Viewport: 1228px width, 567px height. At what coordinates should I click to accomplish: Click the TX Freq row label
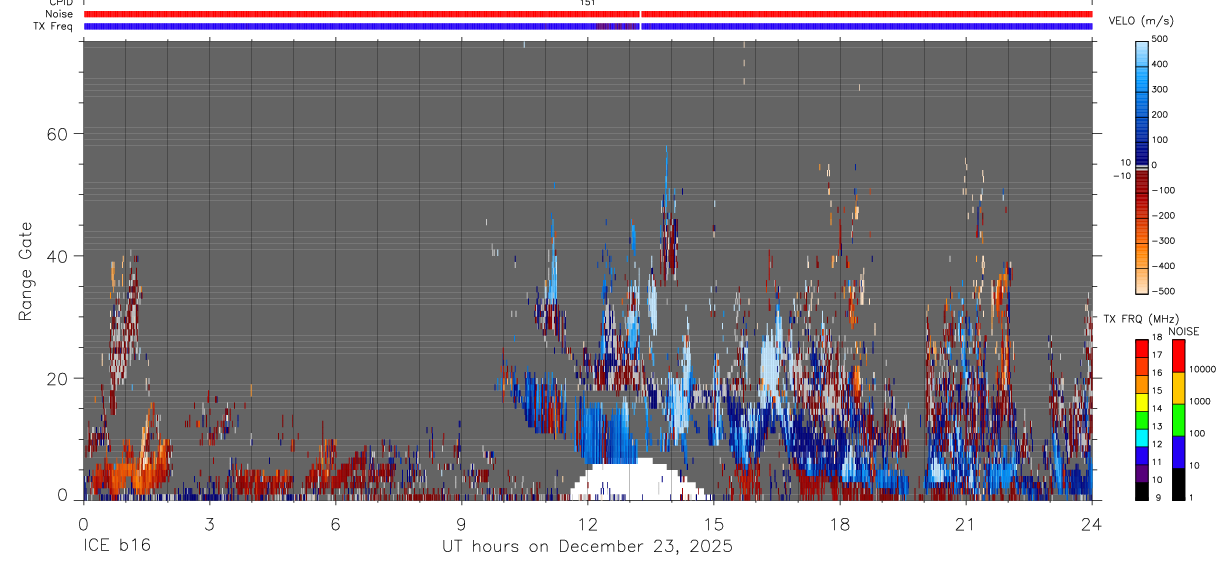52,26
